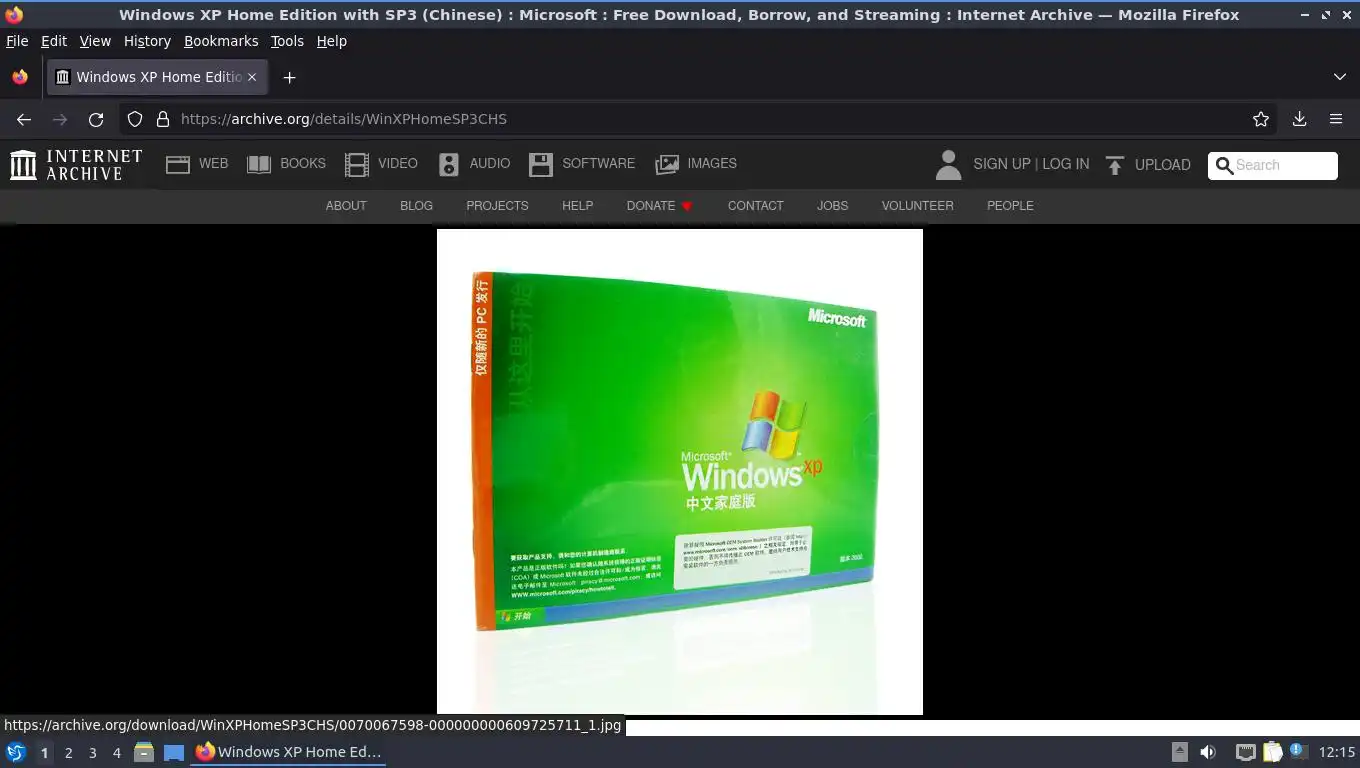The image size is (1360, 768).
Task: Open the Edit menu
Action: pyautogui.click(x=54, y=41)
